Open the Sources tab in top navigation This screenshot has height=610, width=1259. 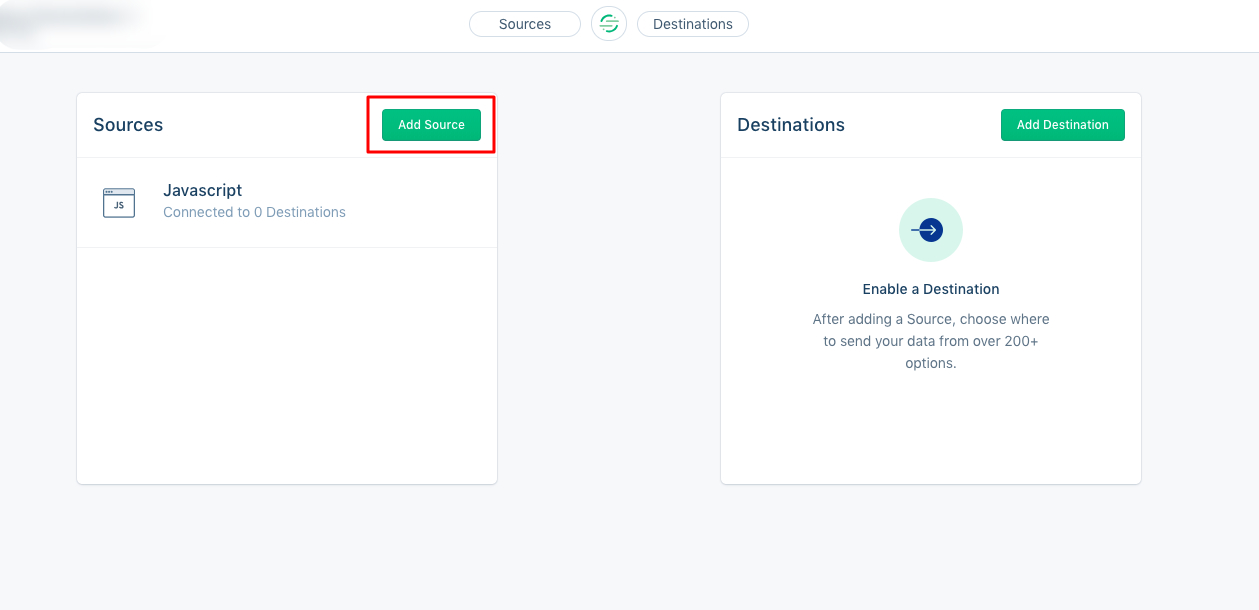pos(524,24)
